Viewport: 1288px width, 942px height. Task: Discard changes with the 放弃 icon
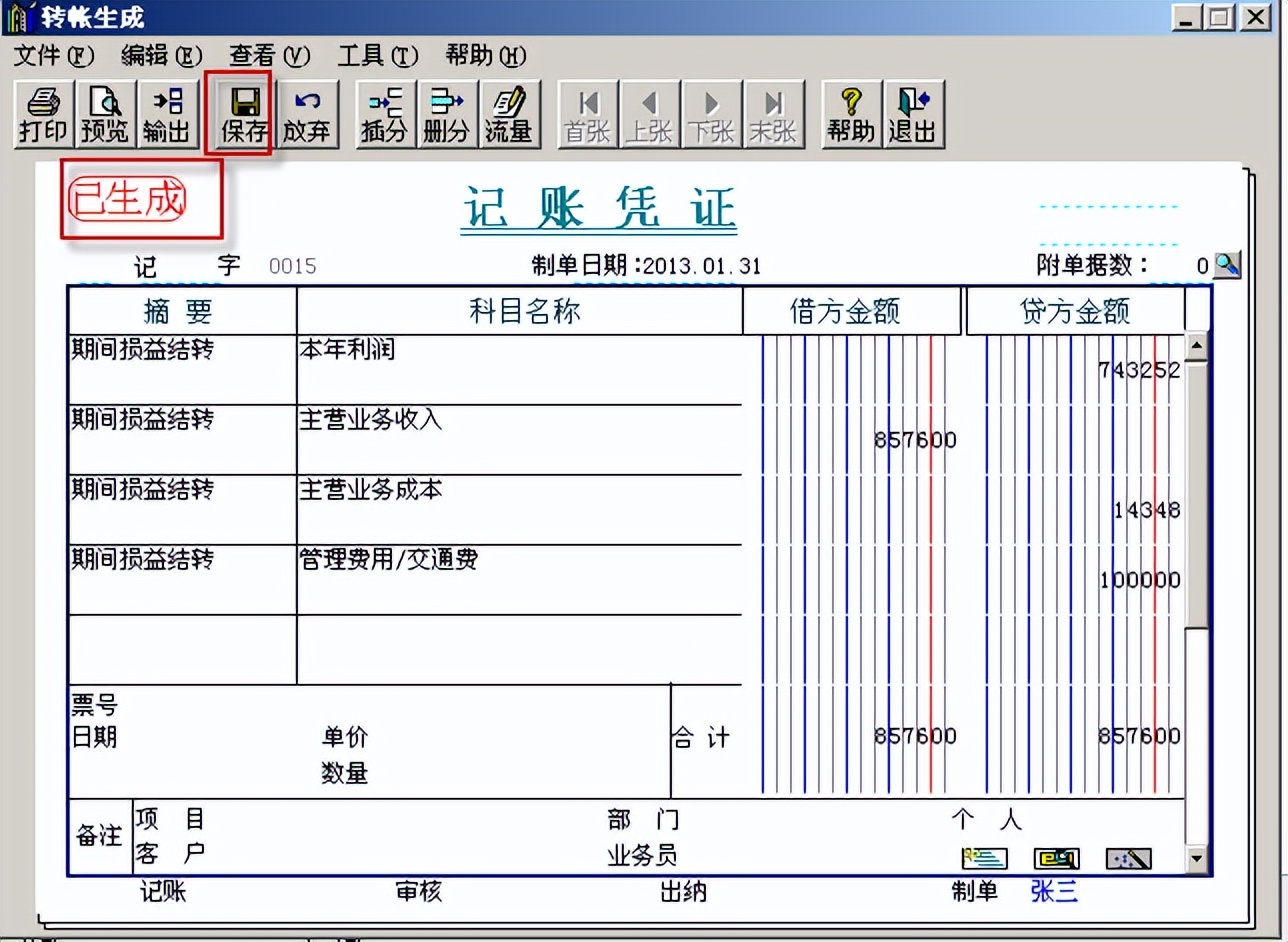308,113
